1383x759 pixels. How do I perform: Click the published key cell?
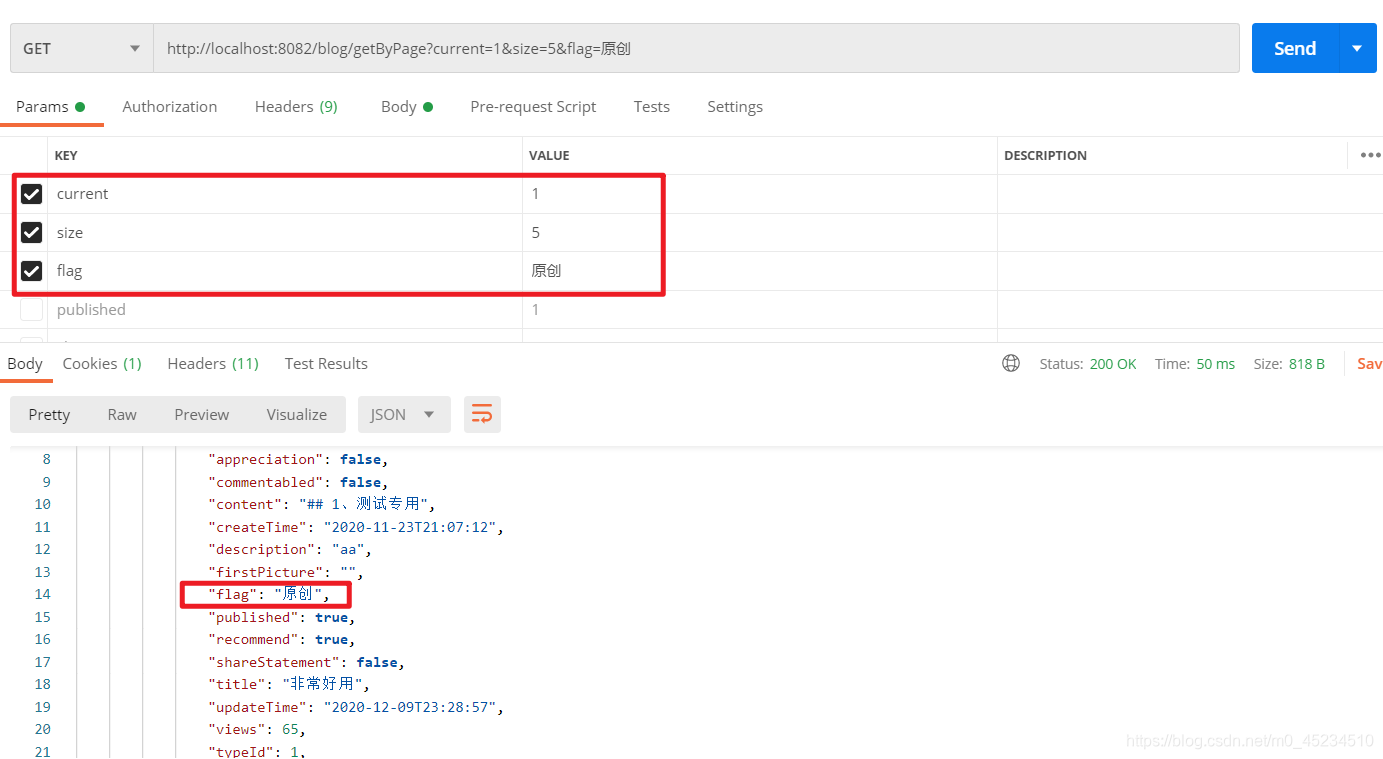click(285, 310)
